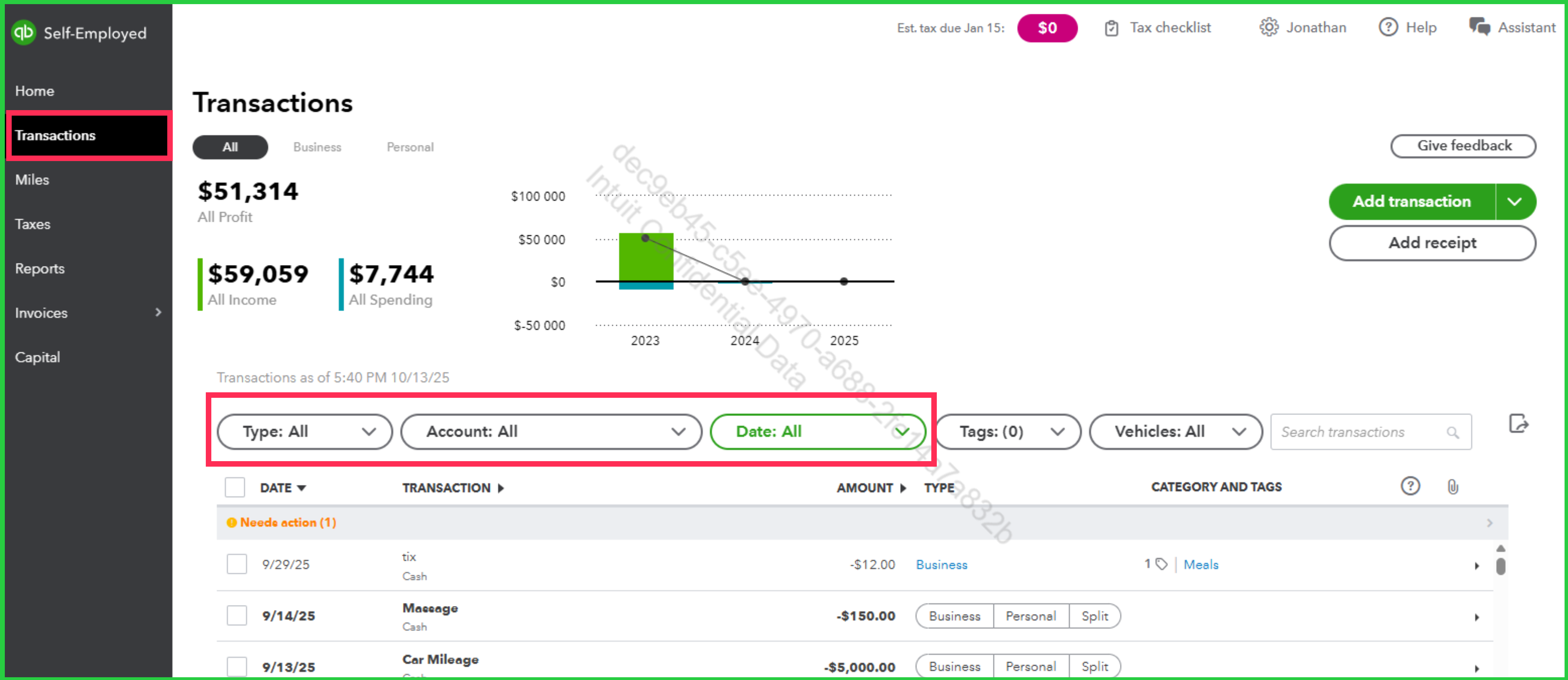The width and height of the screenshot is (1568, 680).
Task: Open the Type: All dropdown
Action: point(305,432)
